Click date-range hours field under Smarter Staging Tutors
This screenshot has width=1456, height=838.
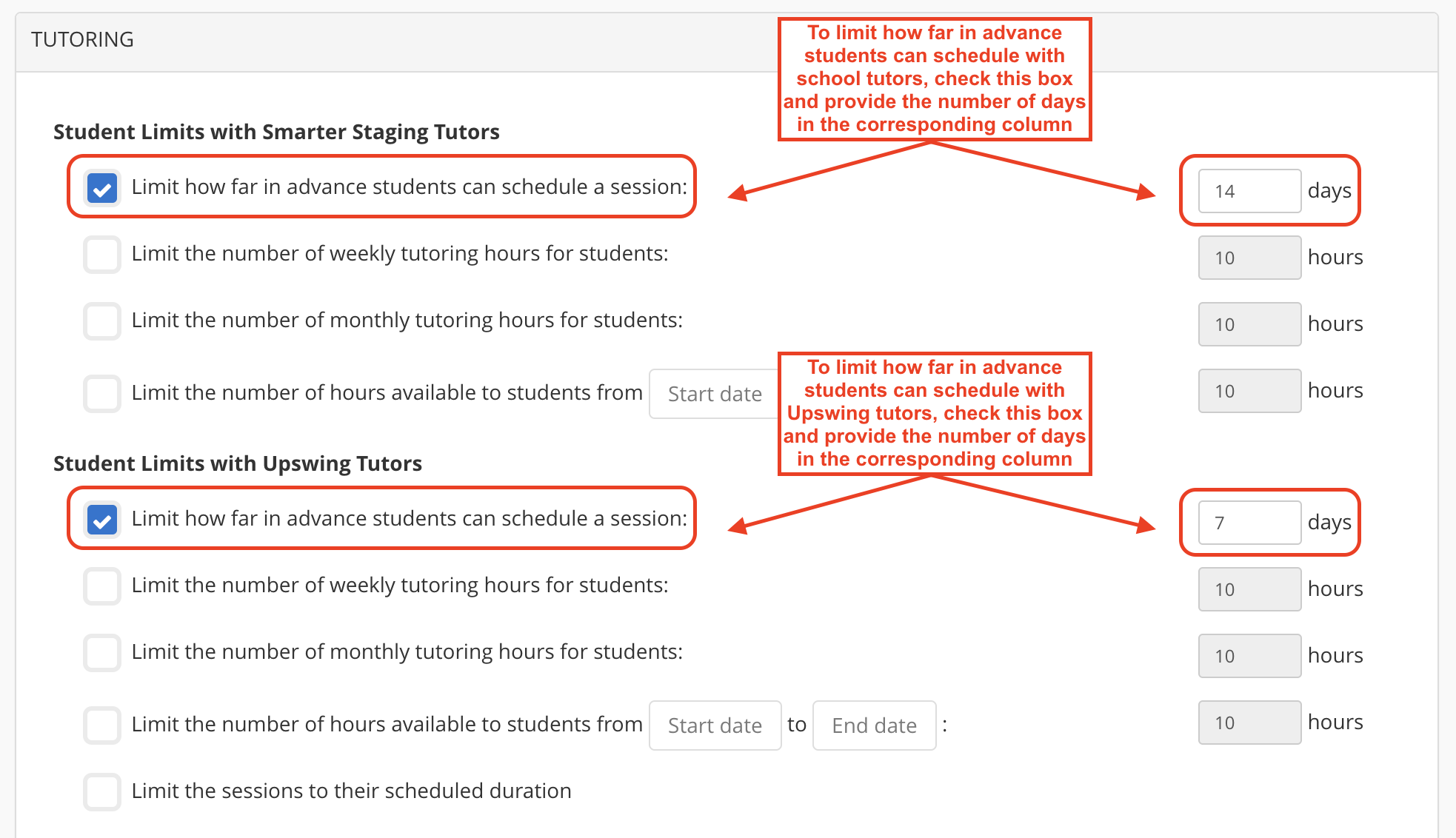click(1249, 391)
